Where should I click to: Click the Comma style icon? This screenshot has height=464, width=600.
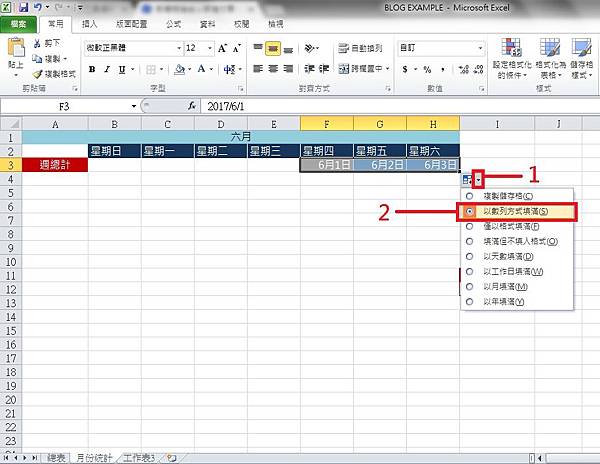(443, 69)
